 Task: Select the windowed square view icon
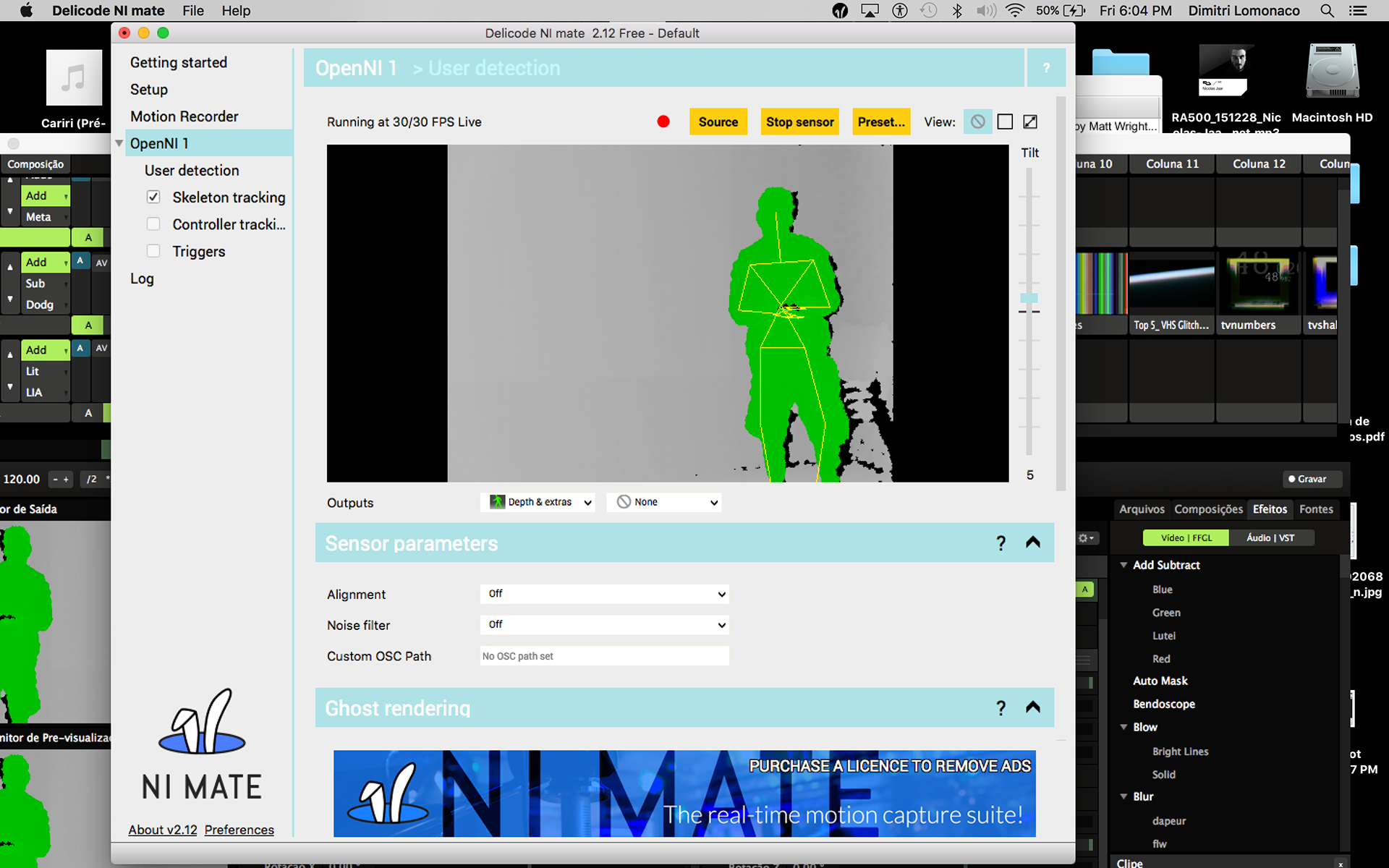pos(1005,122)
